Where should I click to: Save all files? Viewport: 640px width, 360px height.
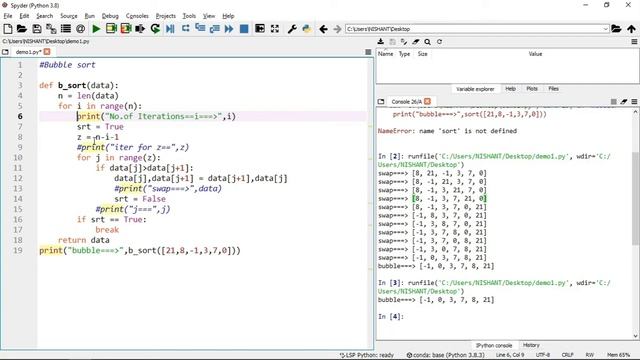[x=51, y=29]
